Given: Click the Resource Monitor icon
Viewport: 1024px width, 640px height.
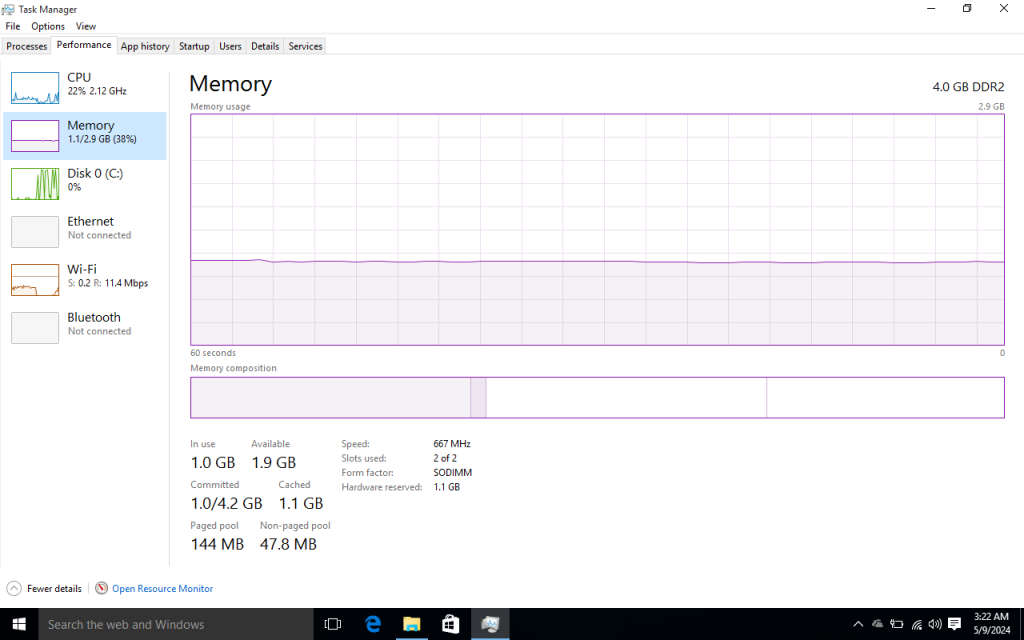Looking at the screenshot, I should pos(101,588).
